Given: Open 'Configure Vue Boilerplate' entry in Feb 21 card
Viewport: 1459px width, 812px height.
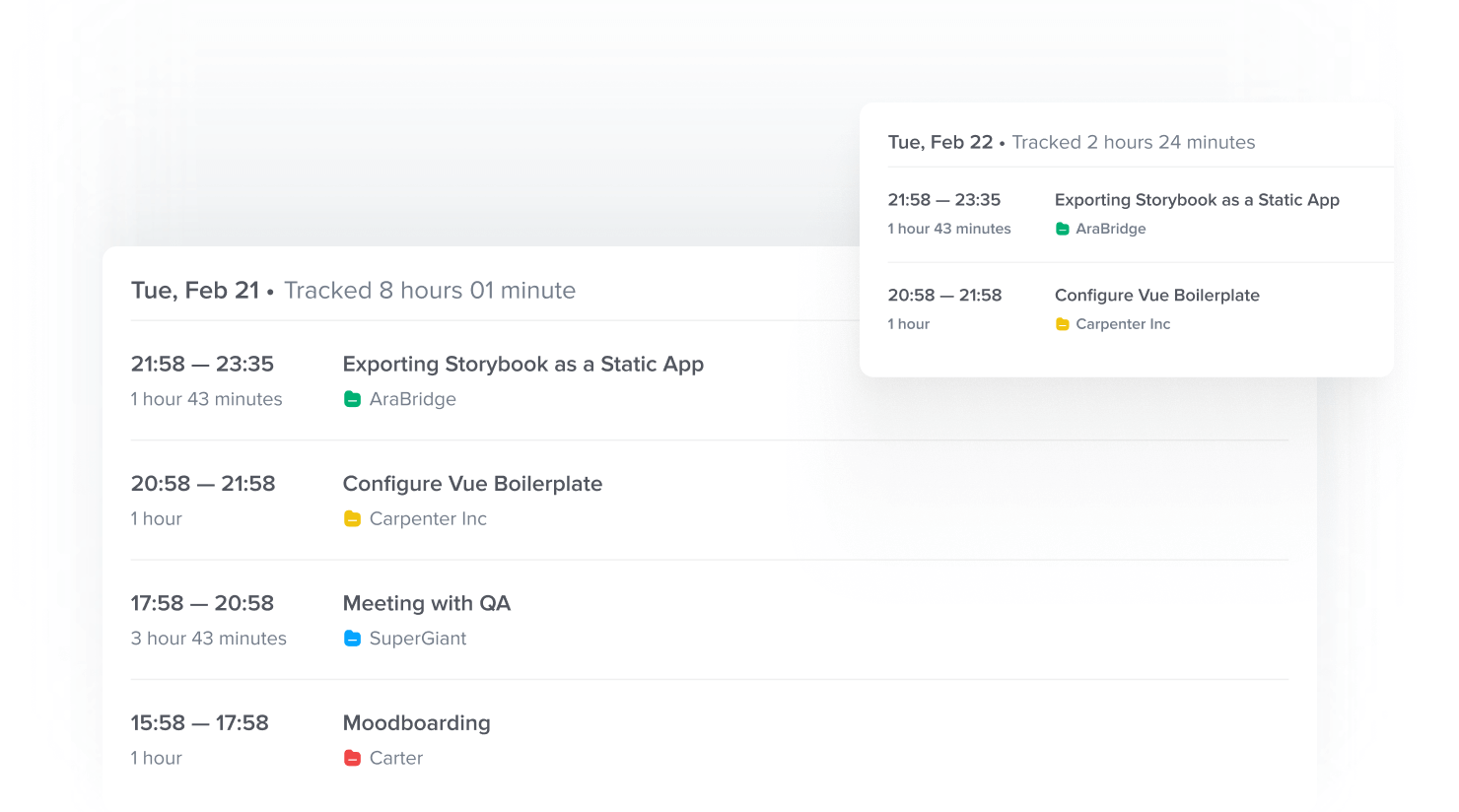Looking at the screenshot, I should 472,484.
